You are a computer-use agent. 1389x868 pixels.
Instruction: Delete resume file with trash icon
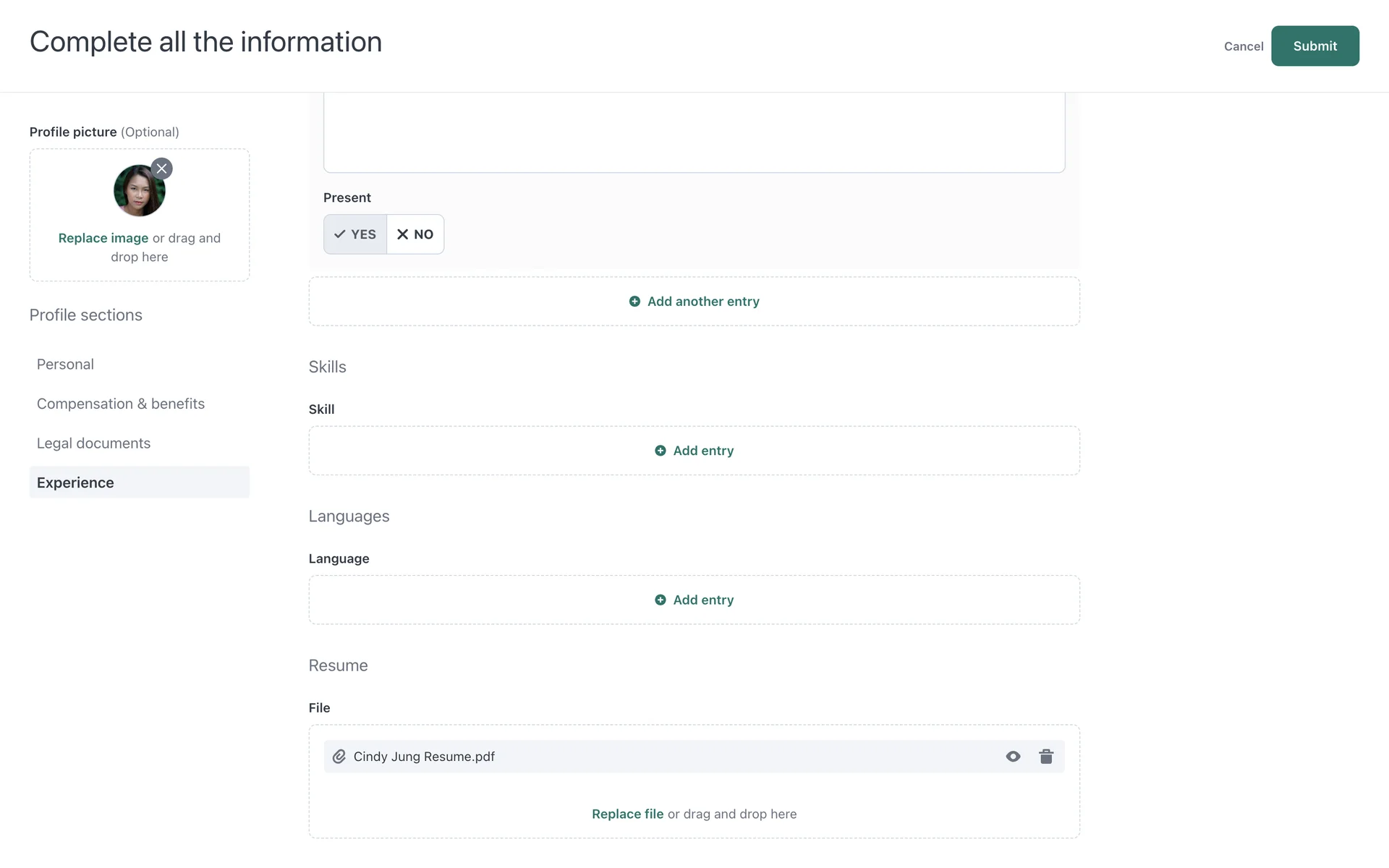[x=1046, y=757]
